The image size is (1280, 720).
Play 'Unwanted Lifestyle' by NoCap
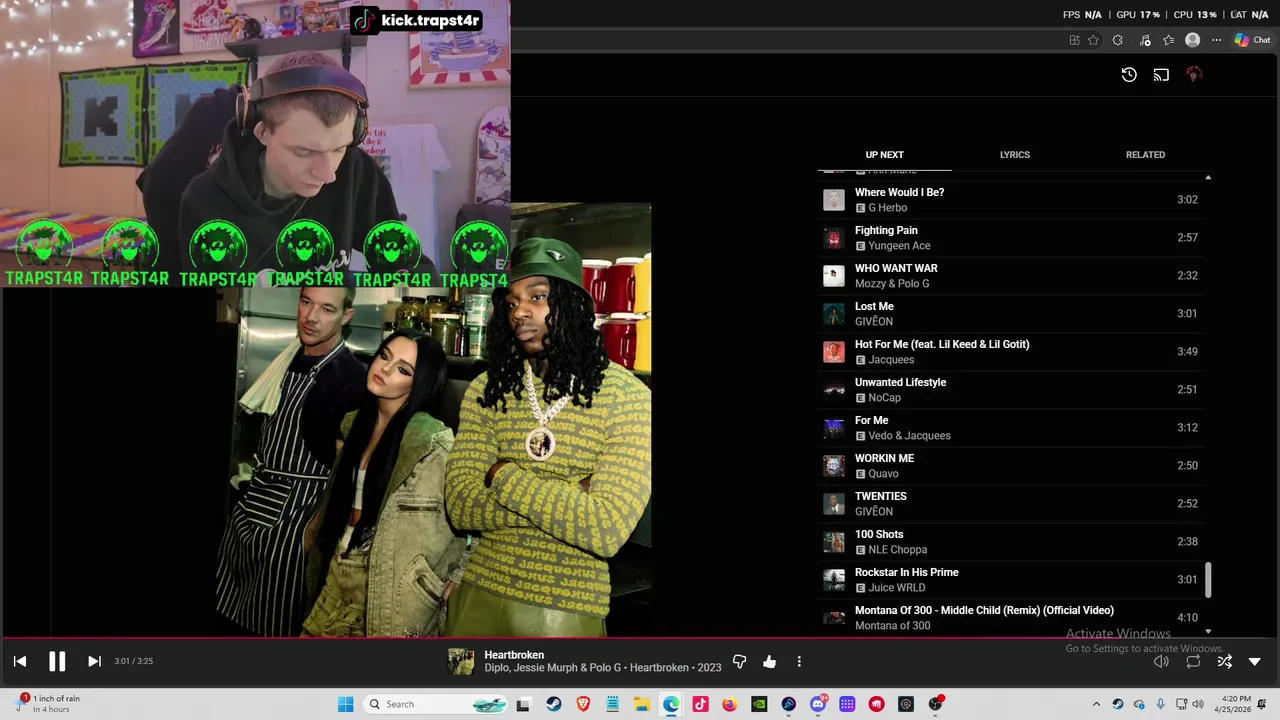[1010, 390]
